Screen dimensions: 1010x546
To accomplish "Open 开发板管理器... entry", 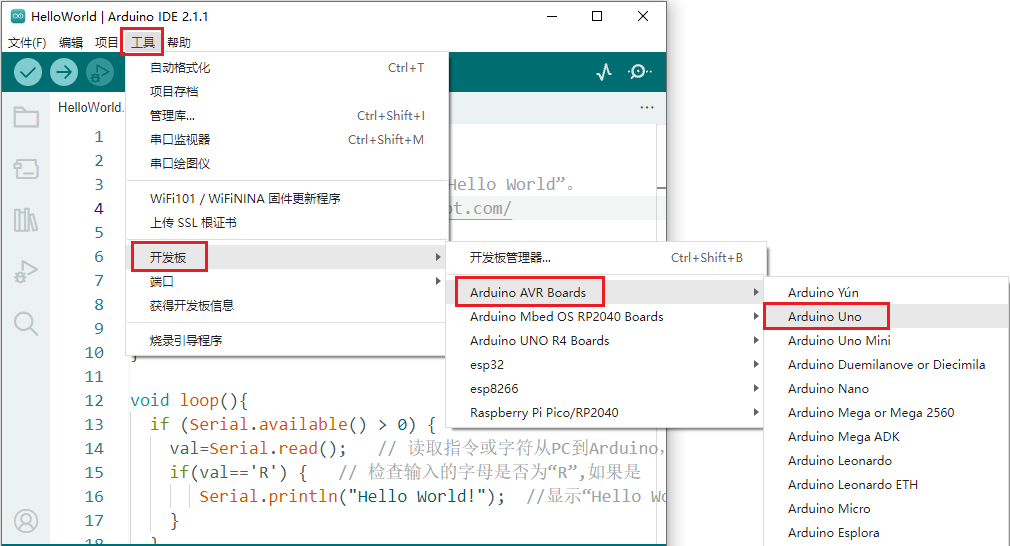I will [x=605, y=258].
